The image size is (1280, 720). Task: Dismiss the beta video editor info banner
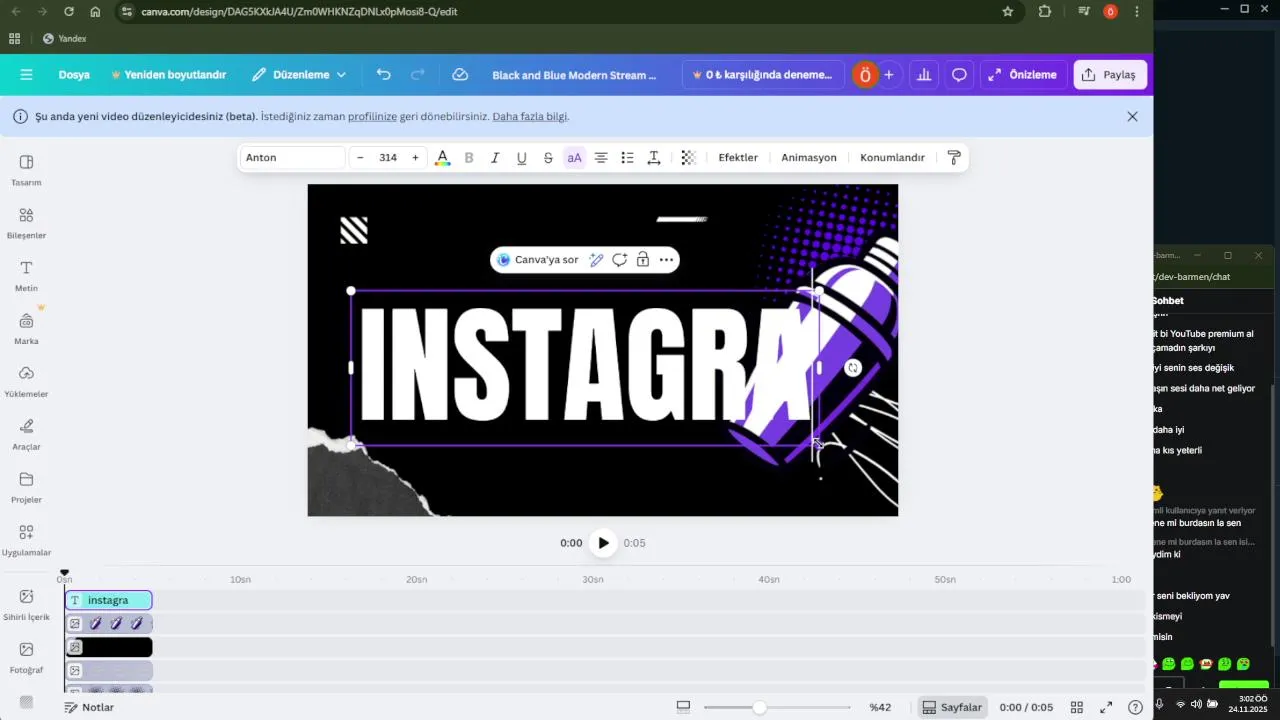(x=1132, y=116)
